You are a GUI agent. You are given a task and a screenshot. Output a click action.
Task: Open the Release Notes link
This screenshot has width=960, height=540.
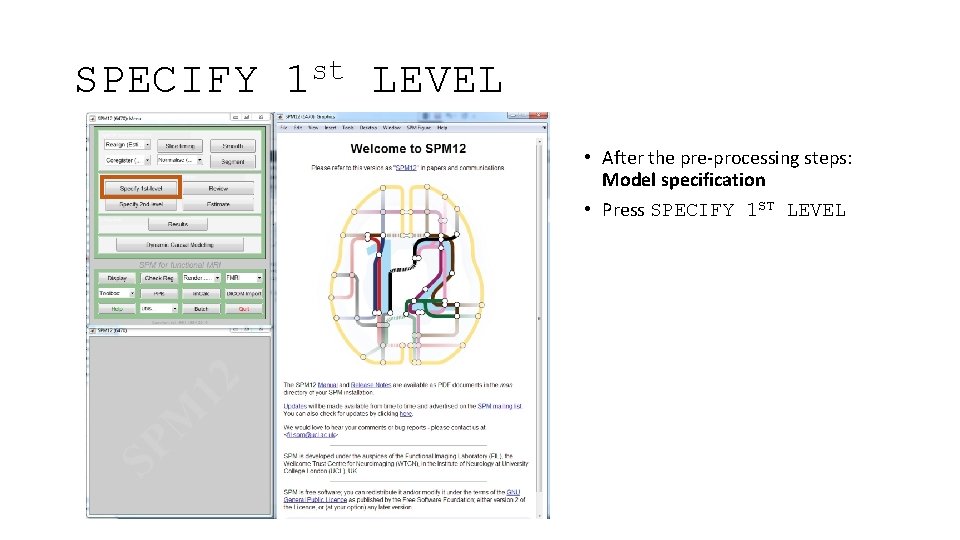click(x=370, y=385)
